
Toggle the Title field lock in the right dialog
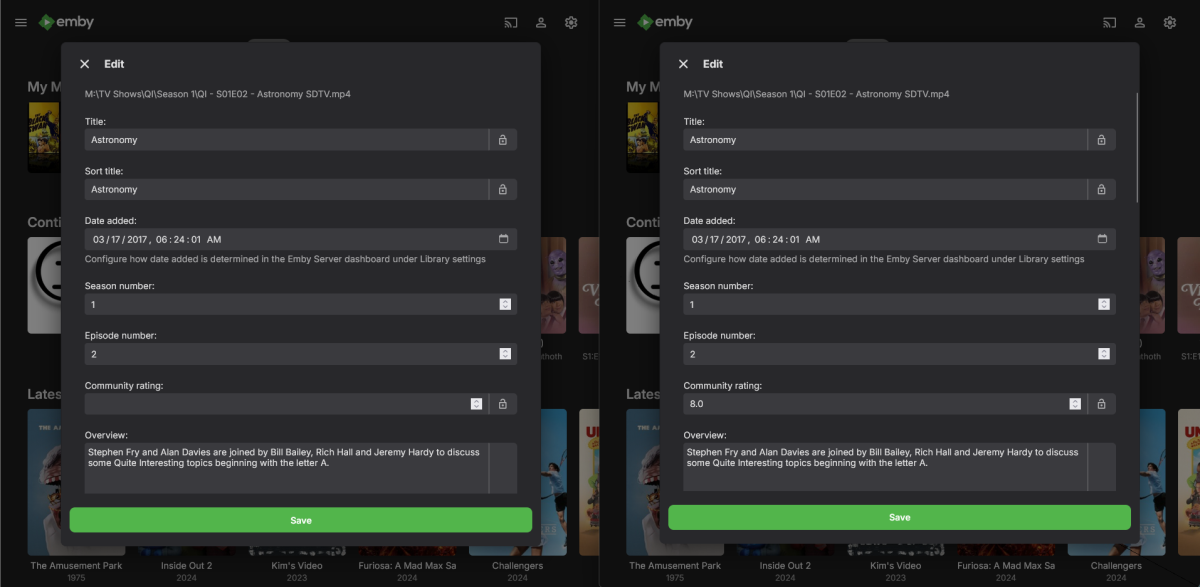coord(1102,140)
